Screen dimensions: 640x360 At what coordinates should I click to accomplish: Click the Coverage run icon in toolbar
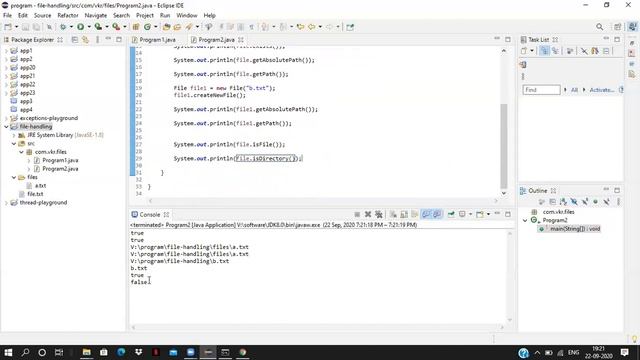click(x=98, y=27)
